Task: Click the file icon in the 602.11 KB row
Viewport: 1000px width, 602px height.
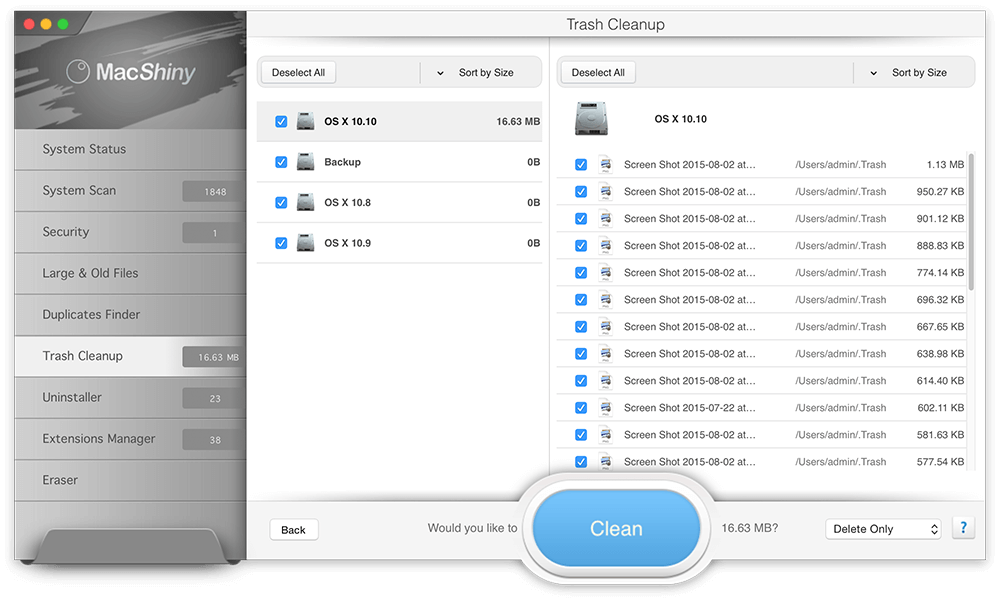Action: click(x=605, y=407)
